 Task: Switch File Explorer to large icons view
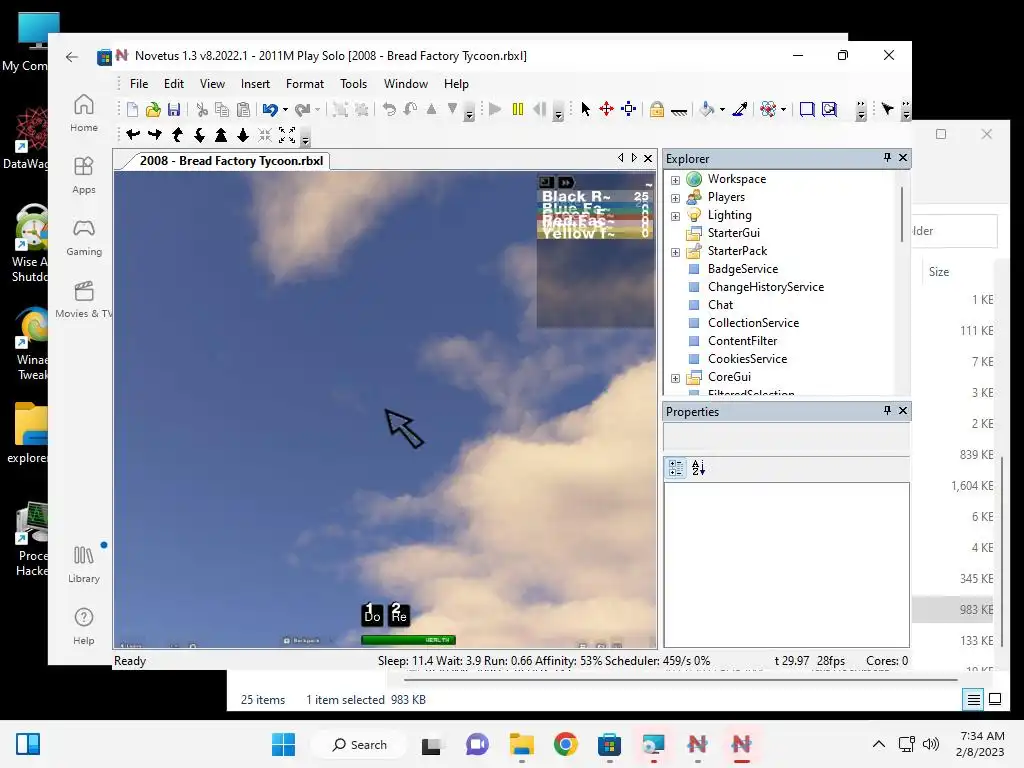click(995, 699)
